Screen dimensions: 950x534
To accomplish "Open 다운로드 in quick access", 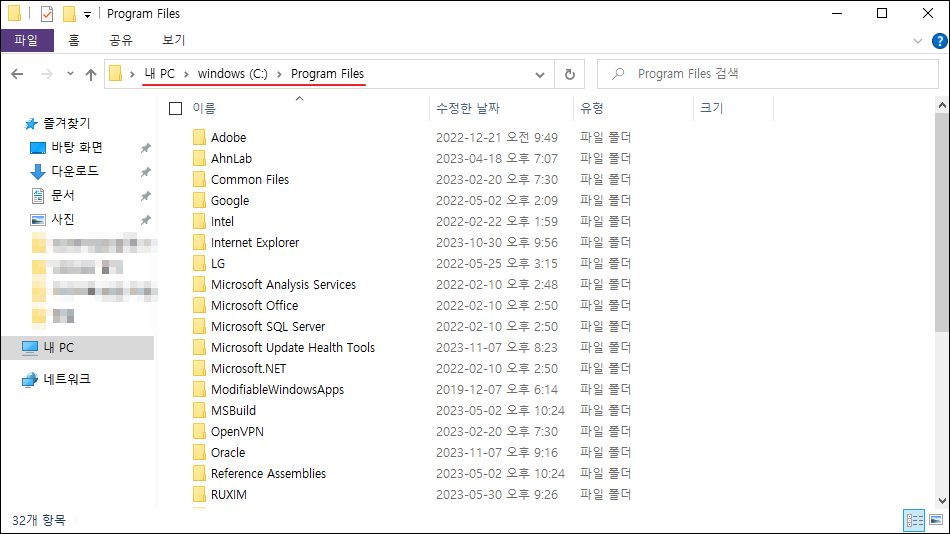I will click(75, 171).
